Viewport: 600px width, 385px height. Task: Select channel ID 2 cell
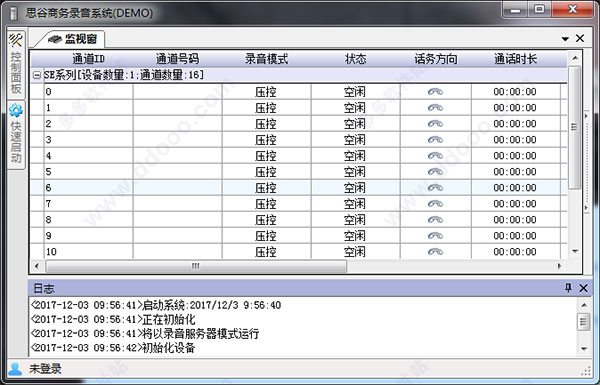click(88, 124)
